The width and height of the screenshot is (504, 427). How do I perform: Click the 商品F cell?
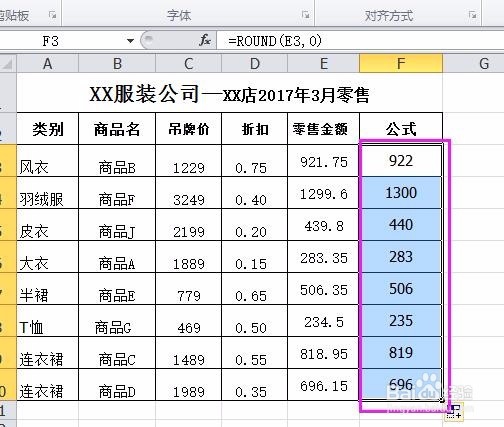117,193
